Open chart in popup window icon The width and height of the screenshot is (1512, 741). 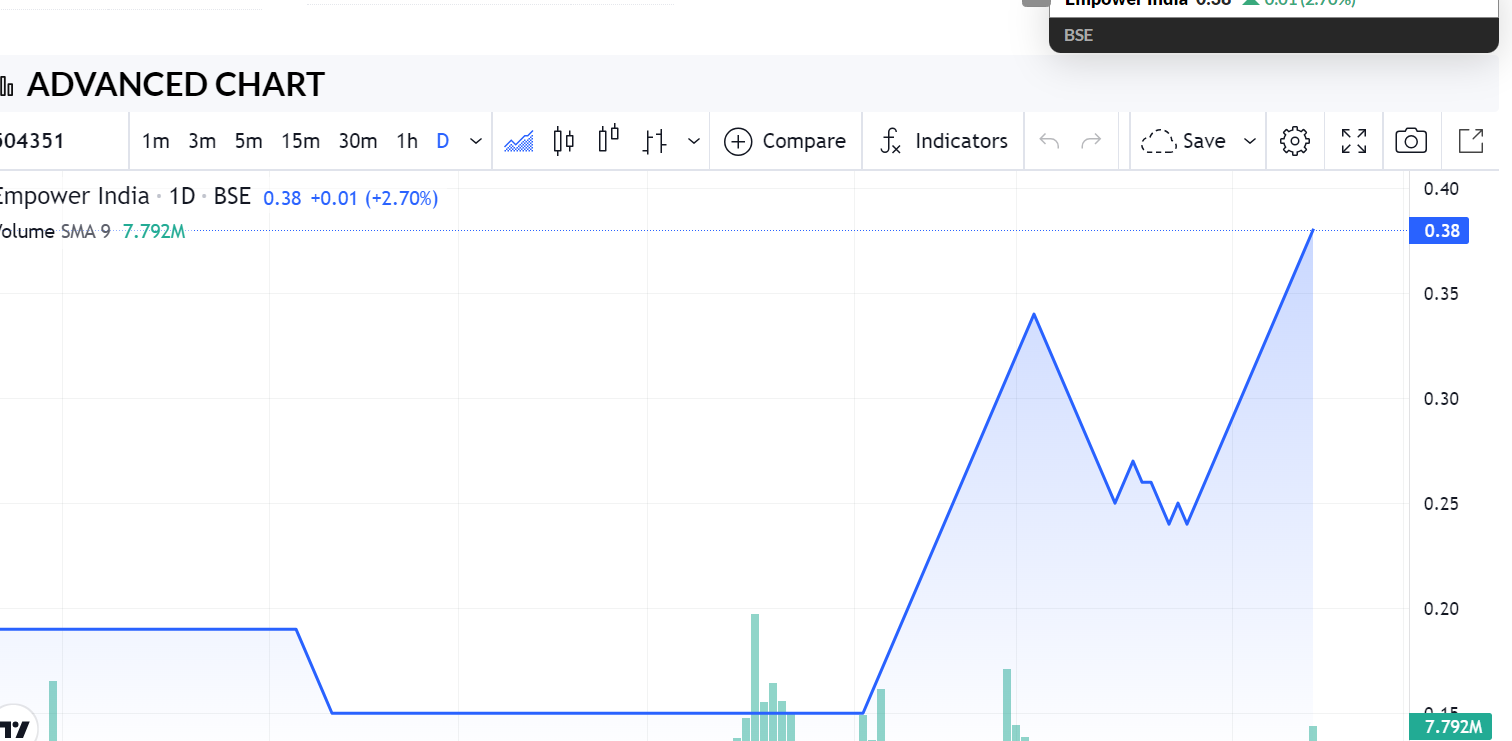click(x=1471, y=141)
